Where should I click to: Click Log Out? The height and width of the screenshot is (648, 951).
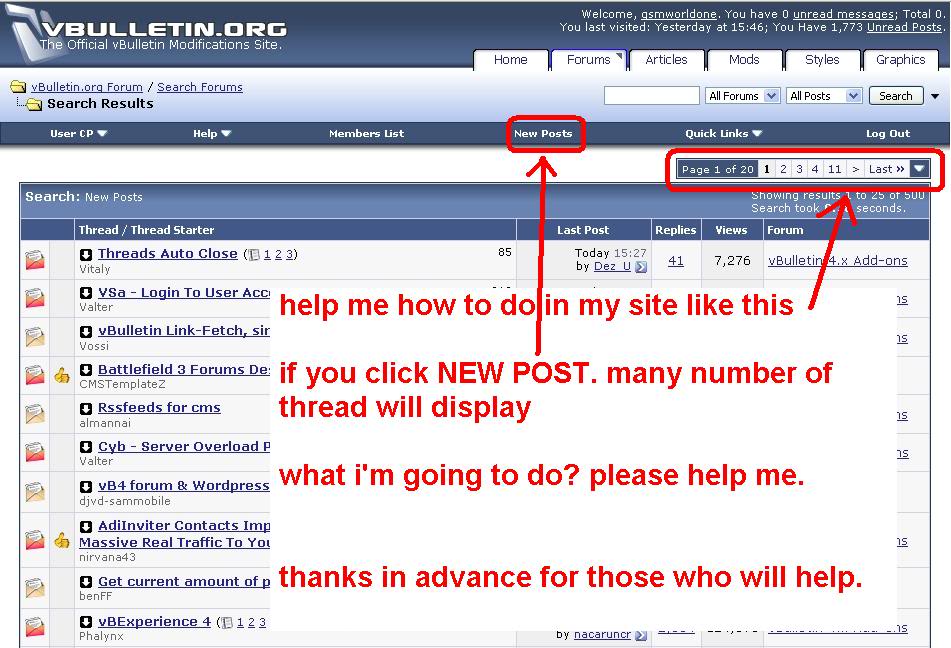tap(888, 133)
